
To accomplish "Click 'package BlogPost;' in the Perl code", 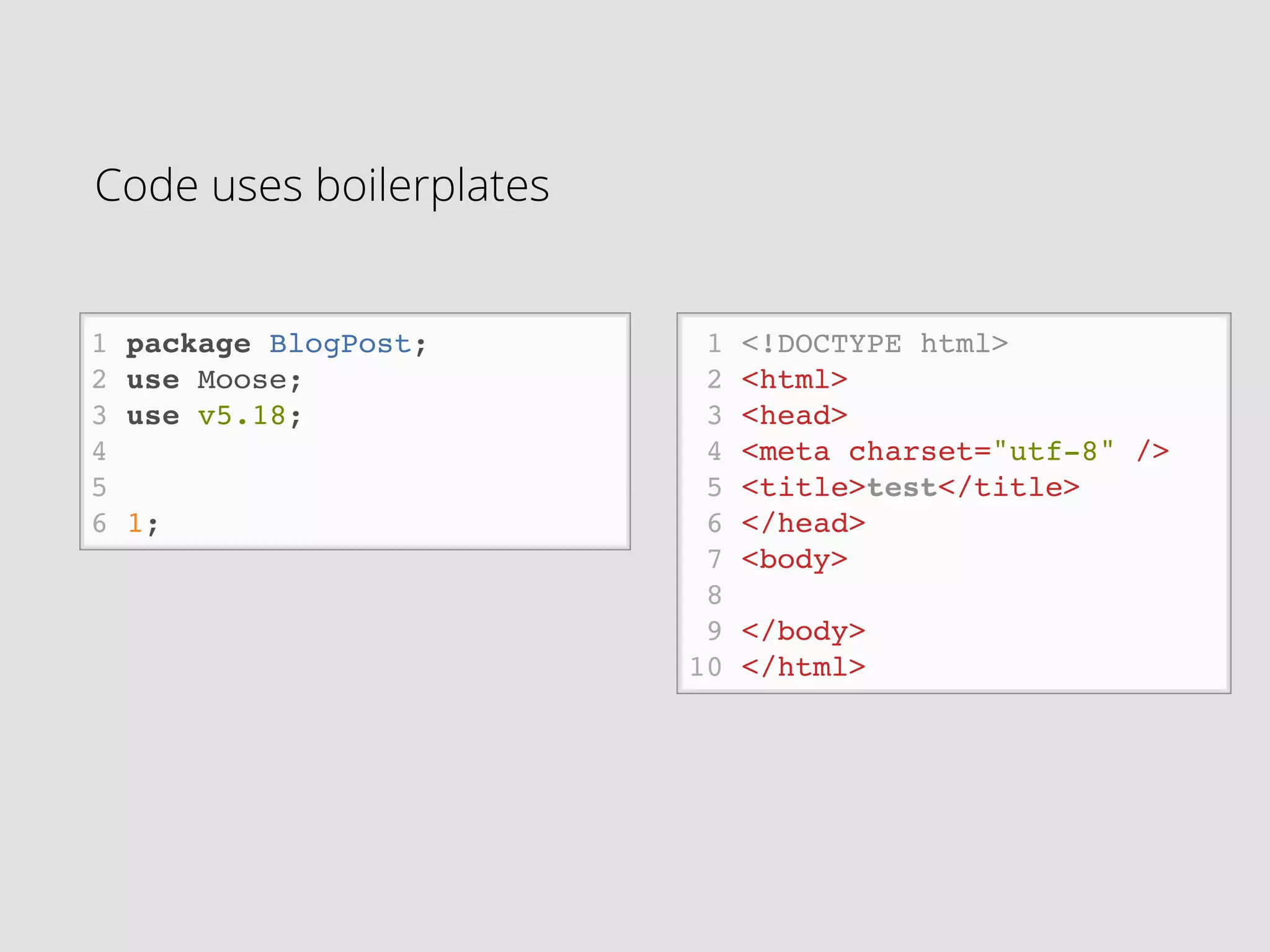I will 277,344.
